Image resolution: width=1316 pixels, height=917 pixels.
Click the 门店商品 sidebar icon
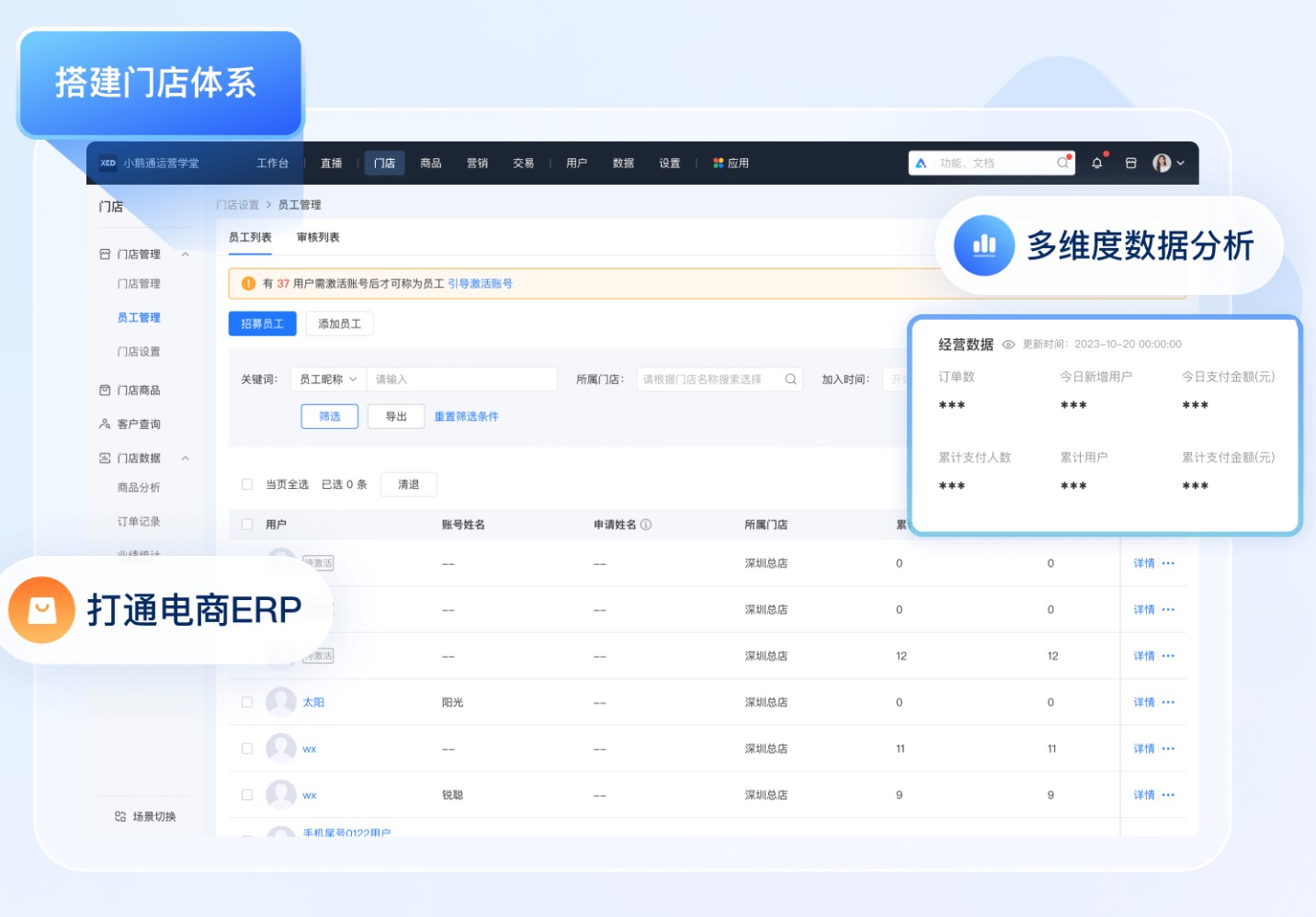tap(105, 391)
